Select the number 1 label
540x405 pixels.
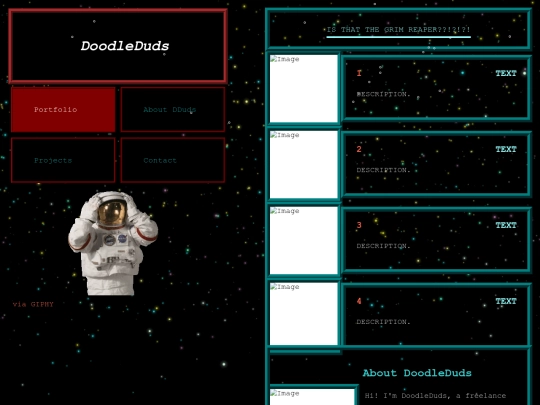[359, 73]
